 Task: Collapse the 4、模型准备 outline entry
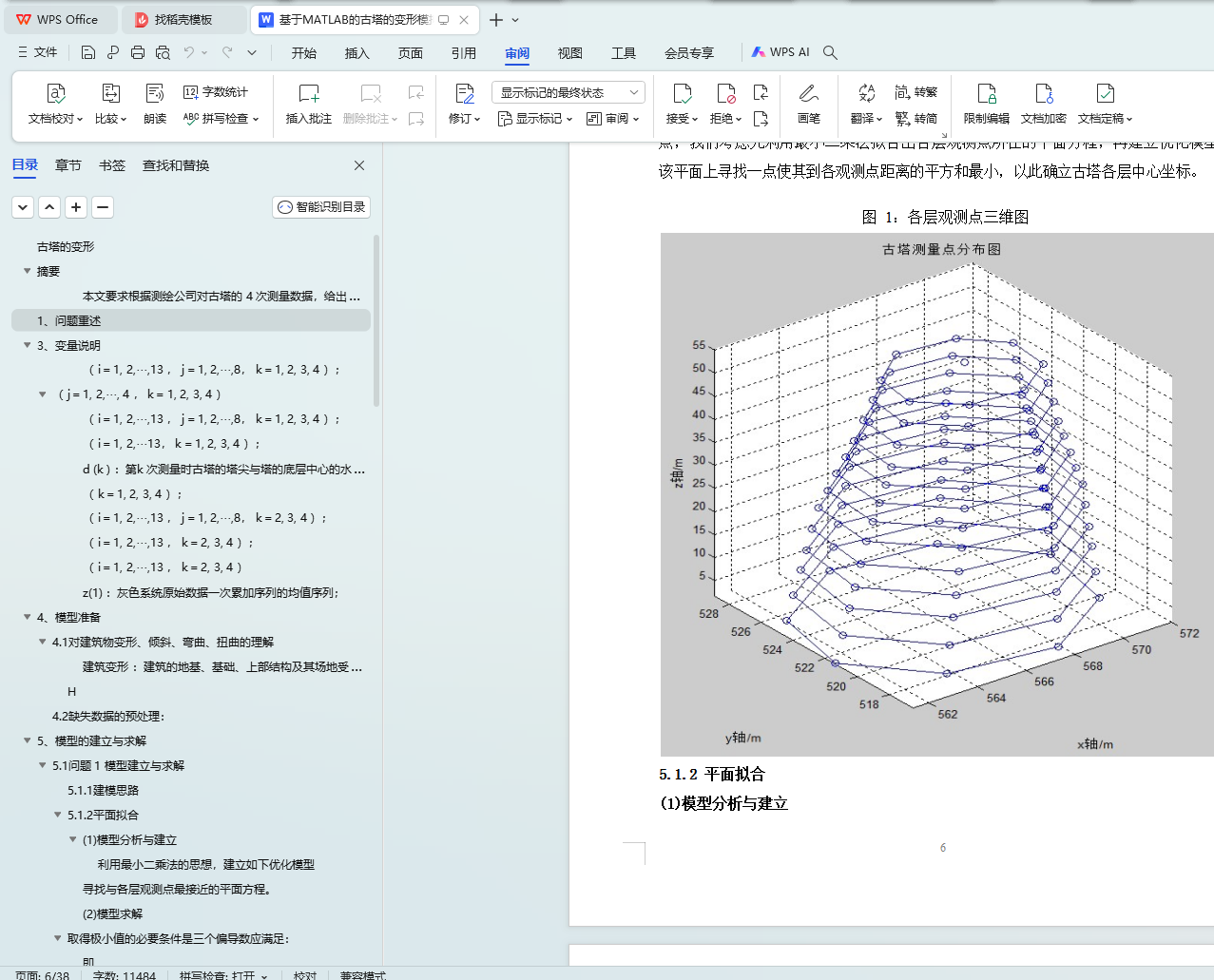tap(27, 617)
